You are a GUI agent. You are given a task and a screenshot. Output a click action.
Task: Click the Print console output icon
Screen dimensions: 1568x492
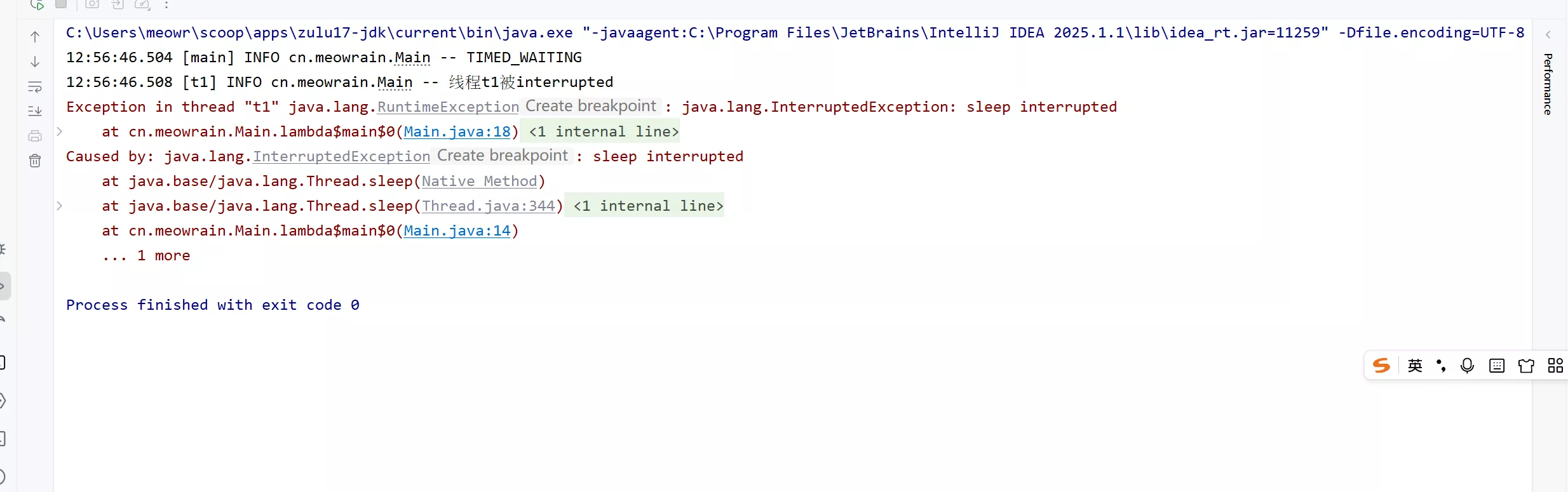coord(35,136)
